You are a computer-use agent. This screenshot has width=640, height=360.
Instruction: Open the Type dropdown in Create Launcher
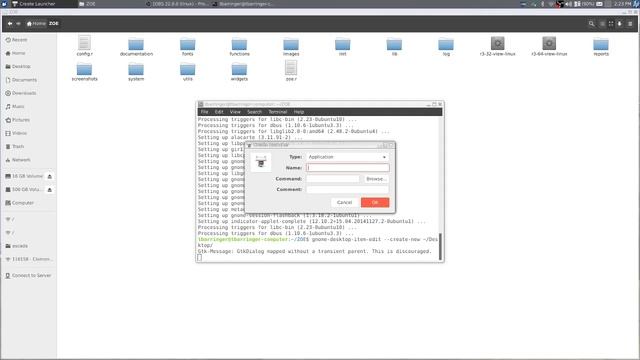347,157
